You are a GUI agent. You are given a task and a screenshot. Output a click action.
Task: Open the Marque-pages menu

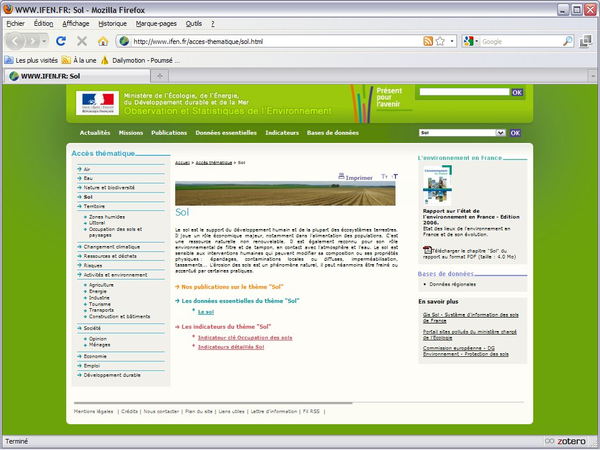pos(156,22)
